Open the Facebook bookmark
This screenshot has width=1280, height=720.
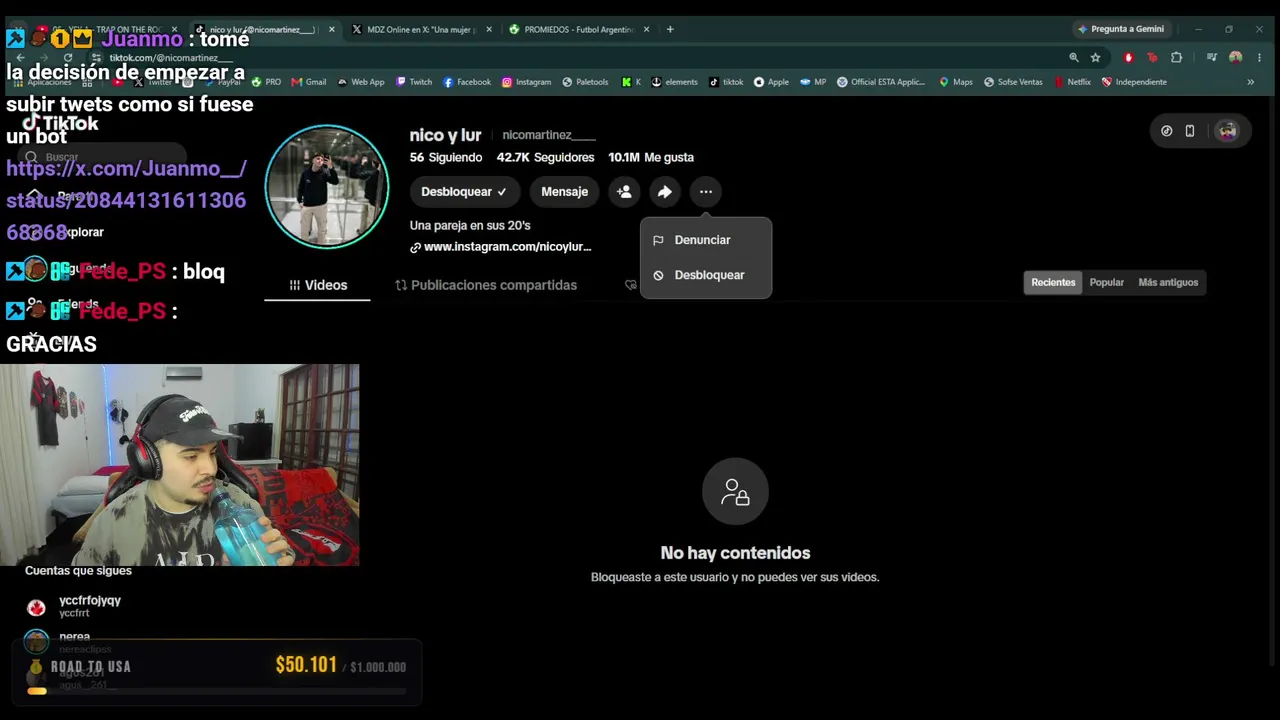click(467, 82)
